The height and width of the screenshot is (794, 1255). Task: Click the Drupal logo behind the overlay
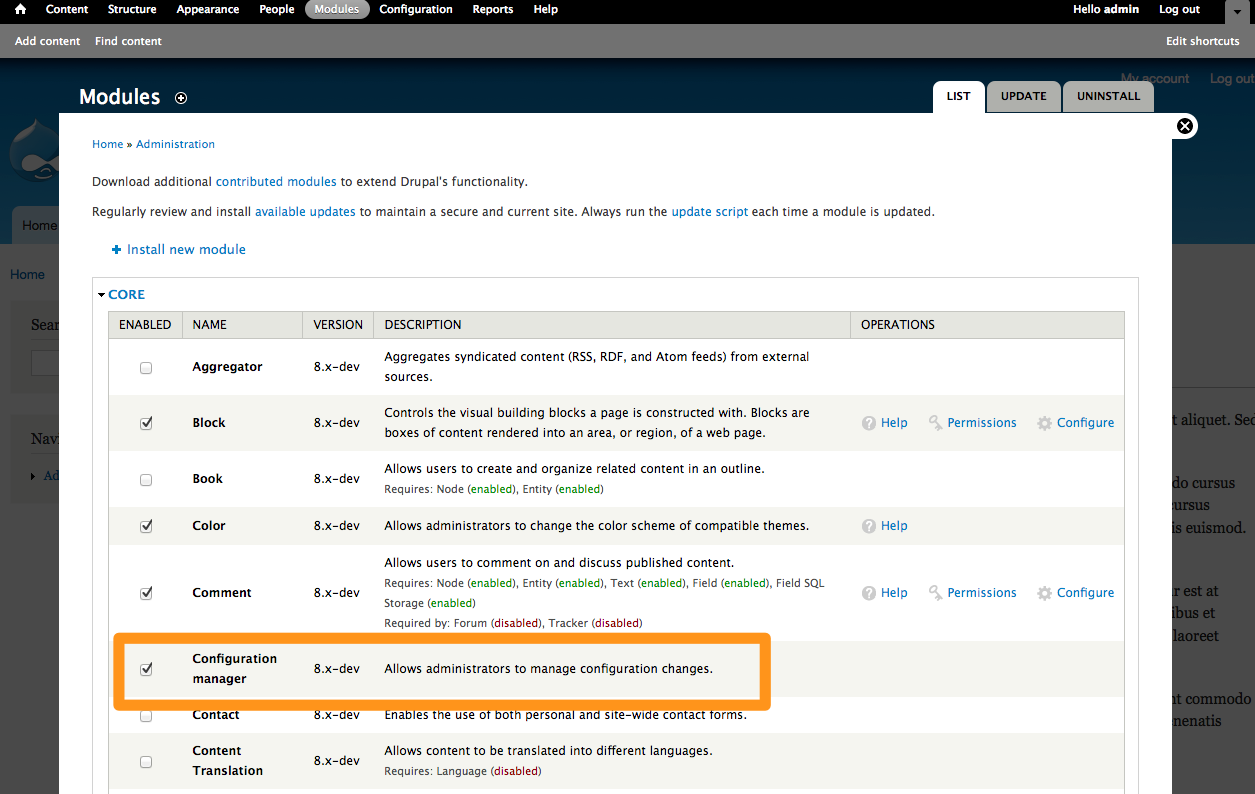tap(33, 152)
